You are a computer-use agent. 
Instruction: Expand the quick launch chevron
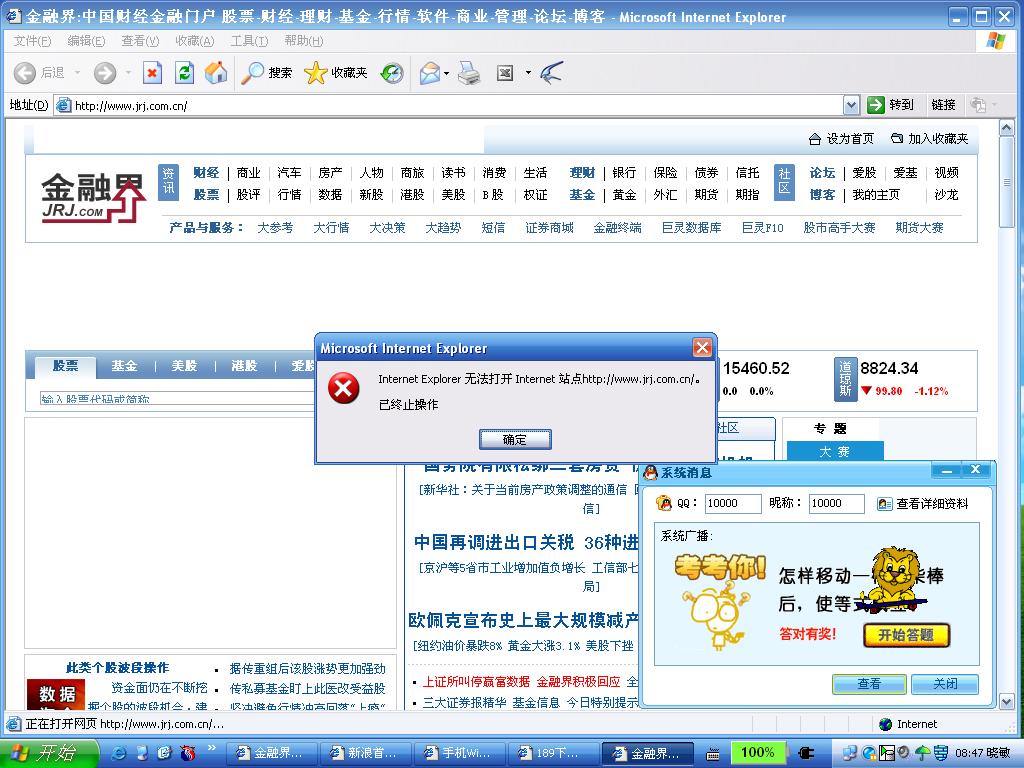coord(212,748)
